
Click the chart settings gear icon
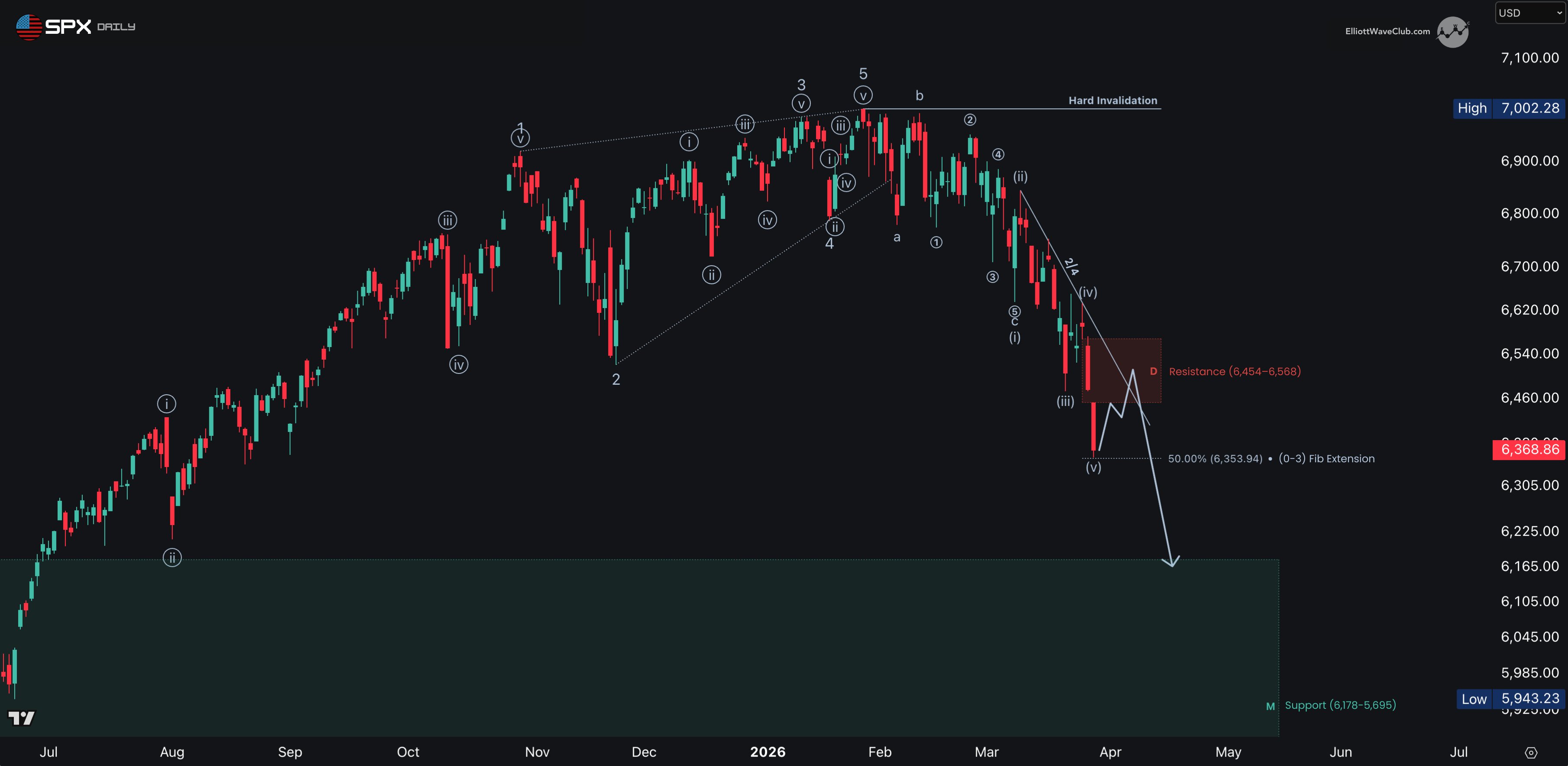[x=1531, y=753]
